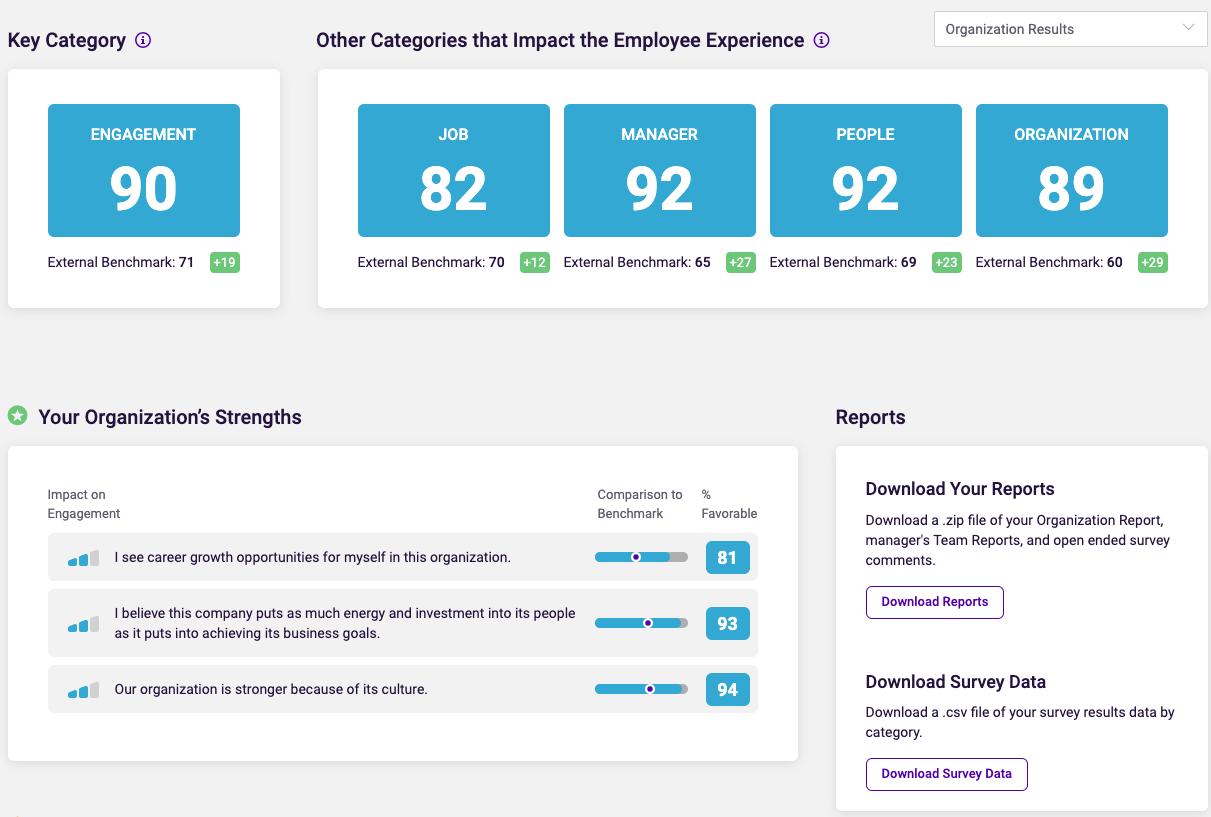This screenshot has height=817, width=1211.
Task: Click impact bars icon for culture statement
Action: (84, 690)
